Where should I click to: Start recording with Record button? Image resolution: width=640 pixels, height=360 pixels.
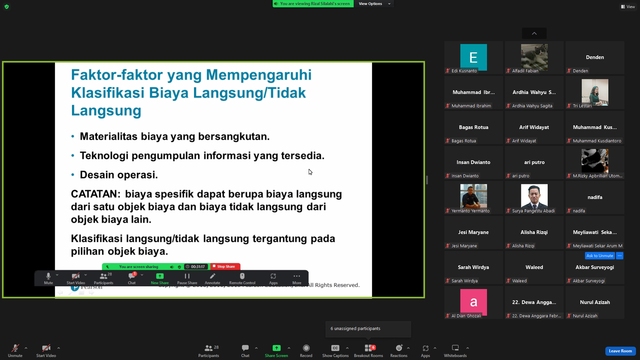(x=306, y=350)
